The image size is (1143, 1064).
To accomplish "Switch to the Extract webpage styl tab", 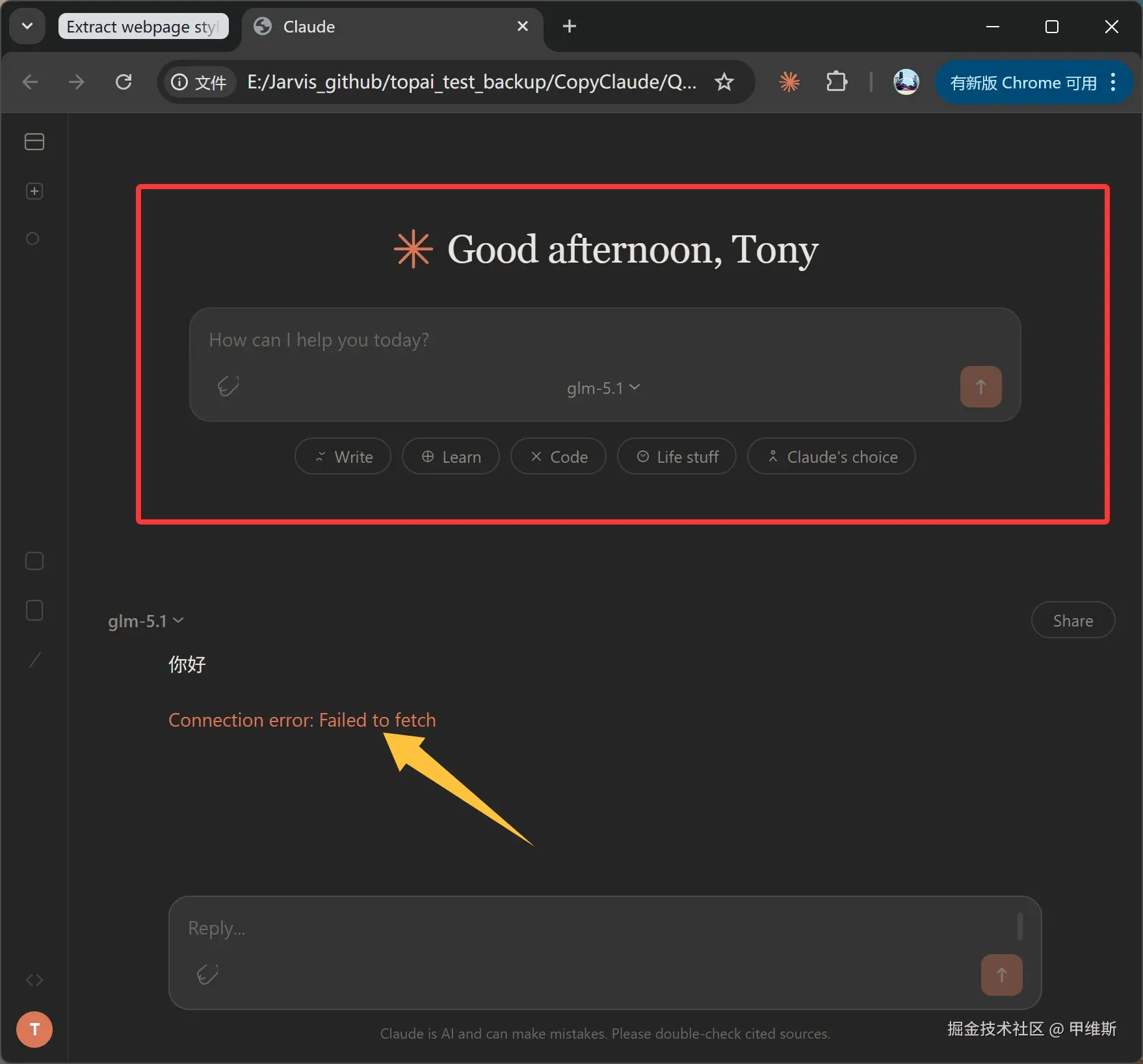I will [x=143, y=26].
